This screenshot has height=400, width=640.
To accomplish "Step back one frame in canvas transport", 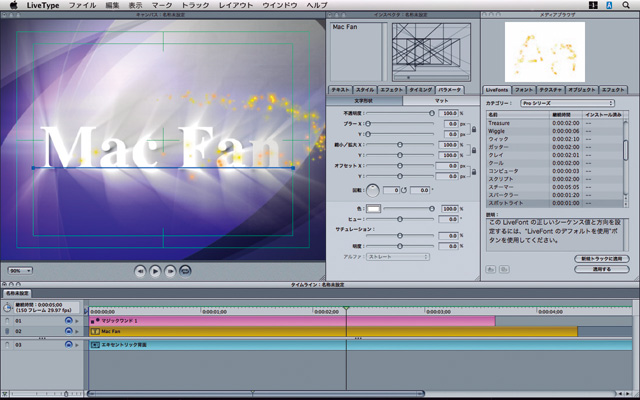I will coord(140,271).
